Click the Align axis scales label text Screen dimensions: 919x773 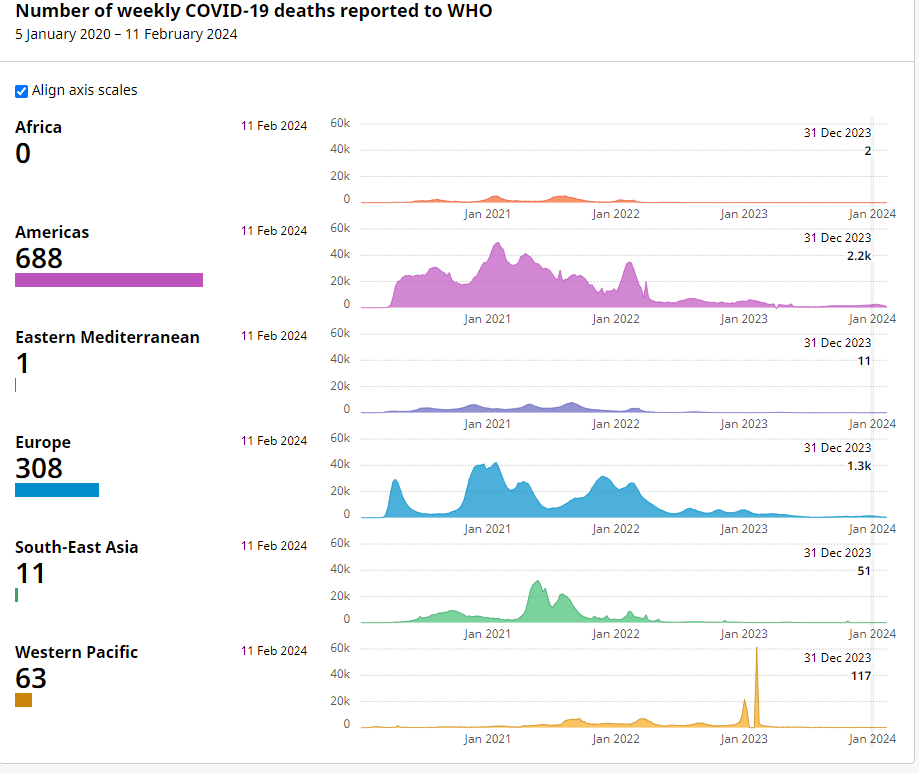(85, 91)
